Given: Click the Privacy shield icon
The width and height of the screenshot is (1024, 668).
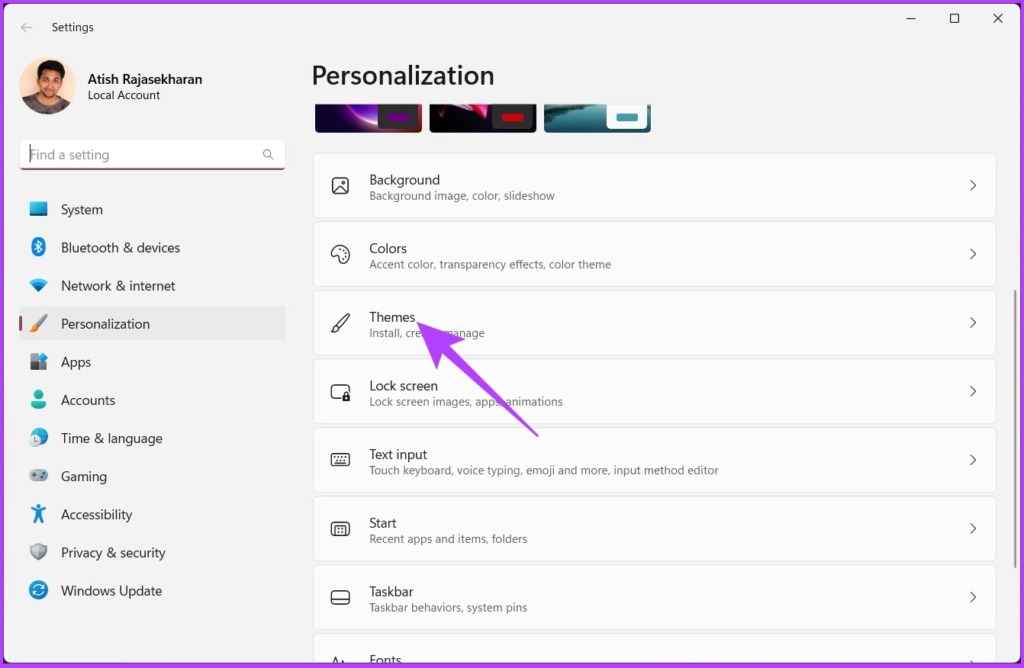Looking at the screenshot, I should (39, 552).
